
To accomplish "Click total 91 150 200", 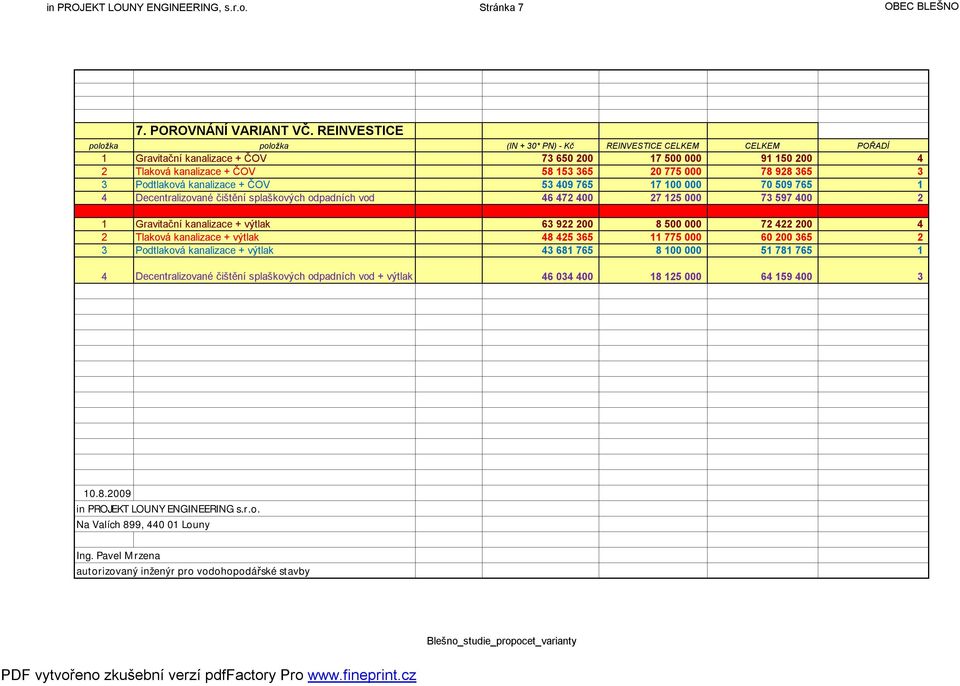I will [786, 159].
